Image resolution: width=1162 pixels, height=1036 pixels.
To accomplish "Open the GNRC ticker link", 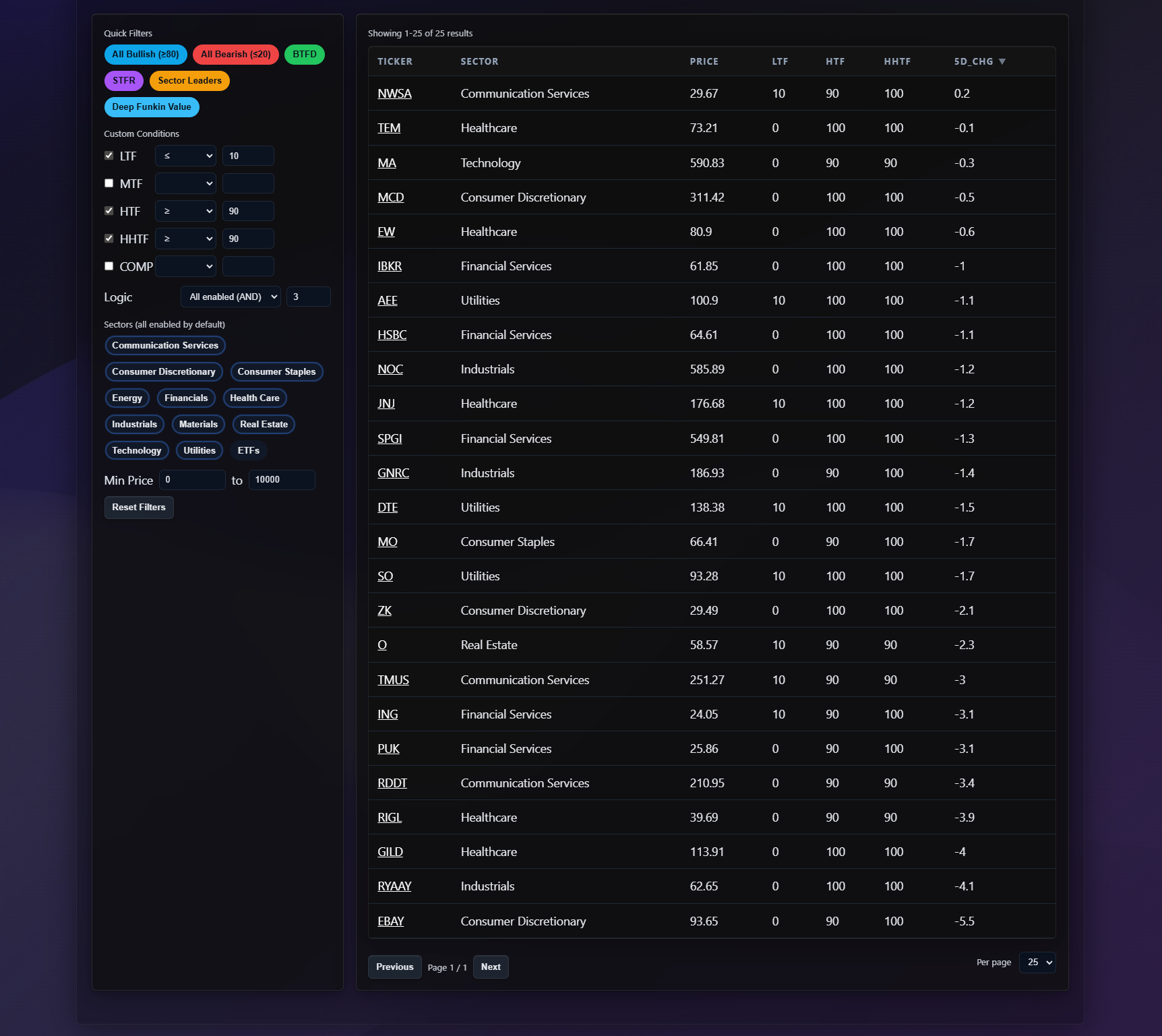I will pos(393,473).
